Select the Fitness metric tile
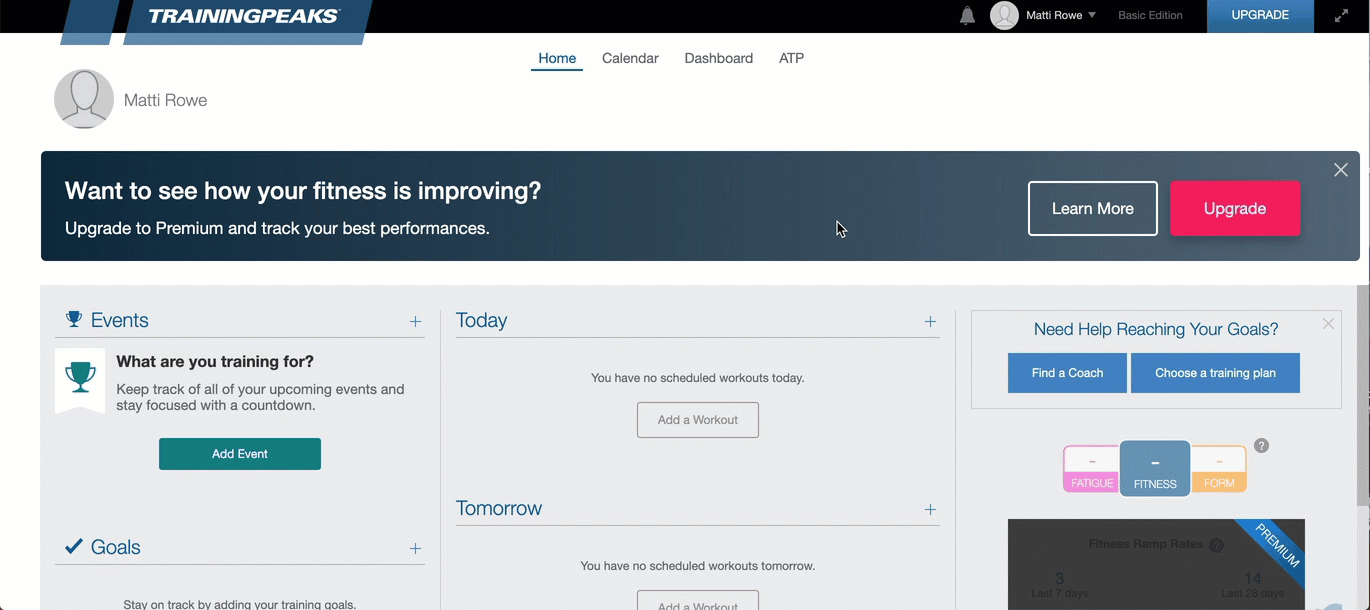 pyautogui.click(x=1155, y=469)
